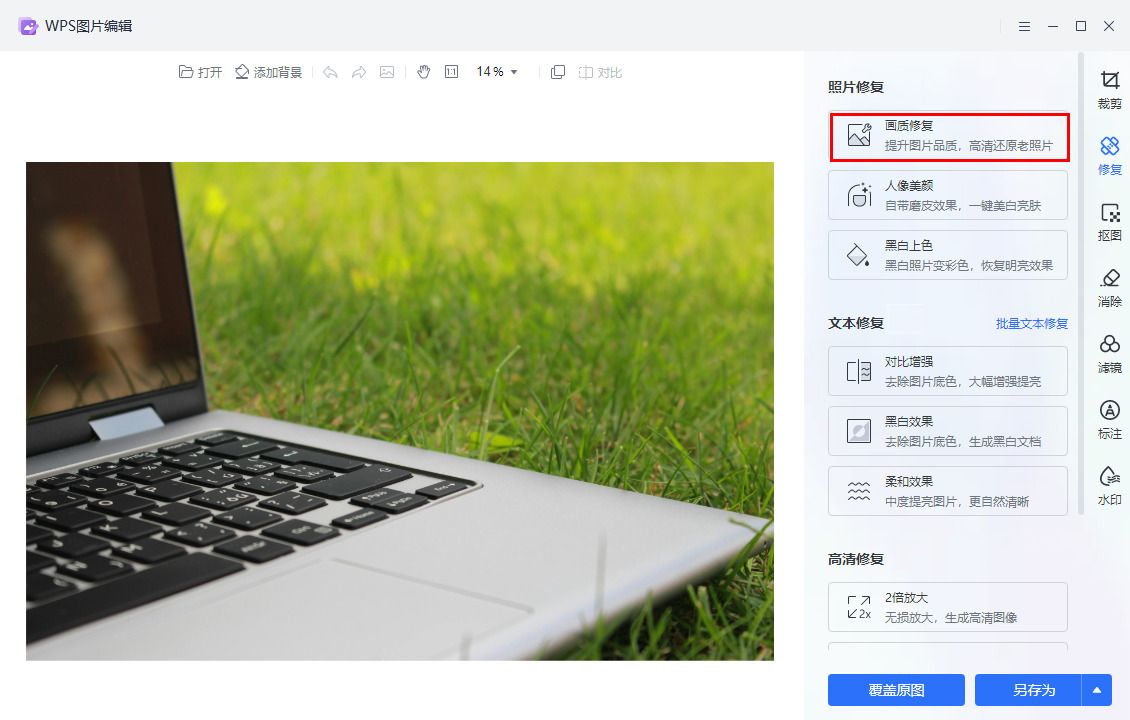
Task: Click 另存为 to save as
Action: pos(1028,690)
